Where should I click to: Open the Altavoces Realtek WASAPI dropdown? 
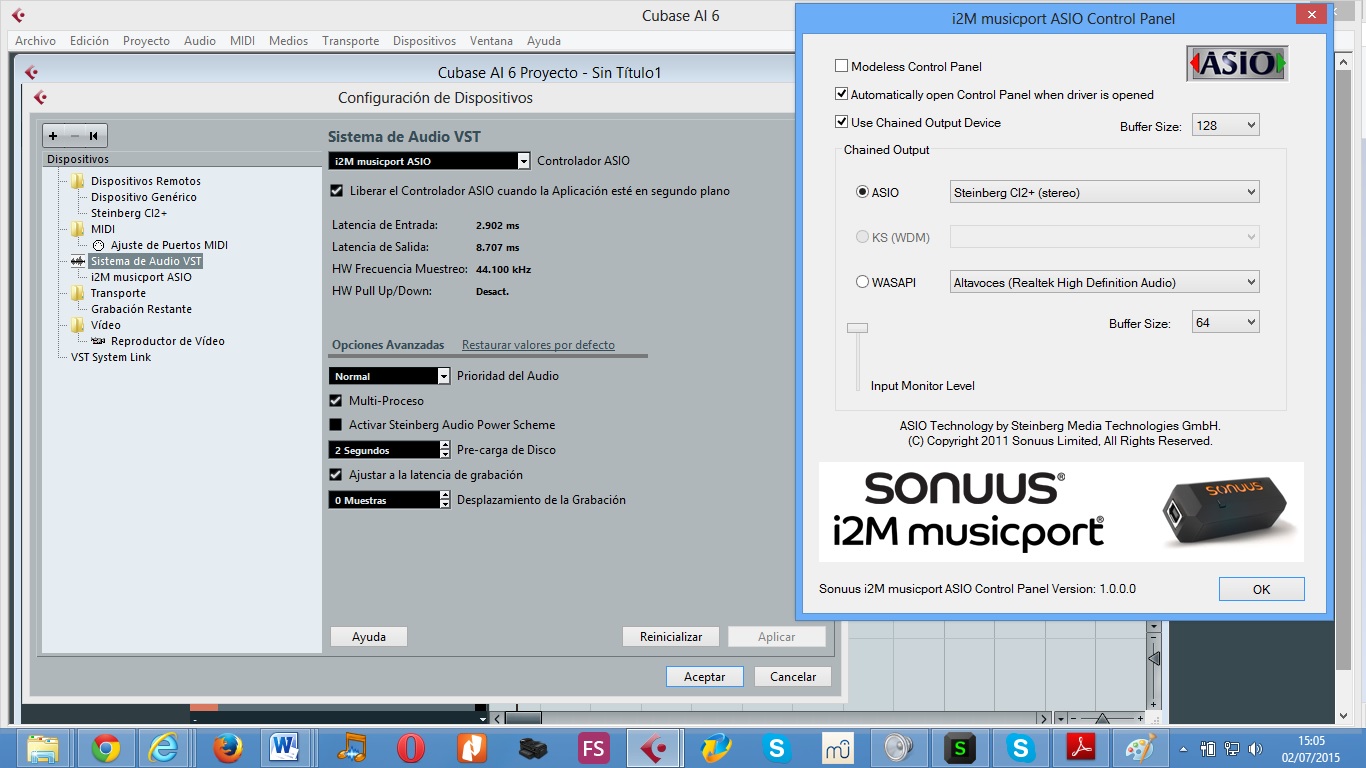[1104, 282]
